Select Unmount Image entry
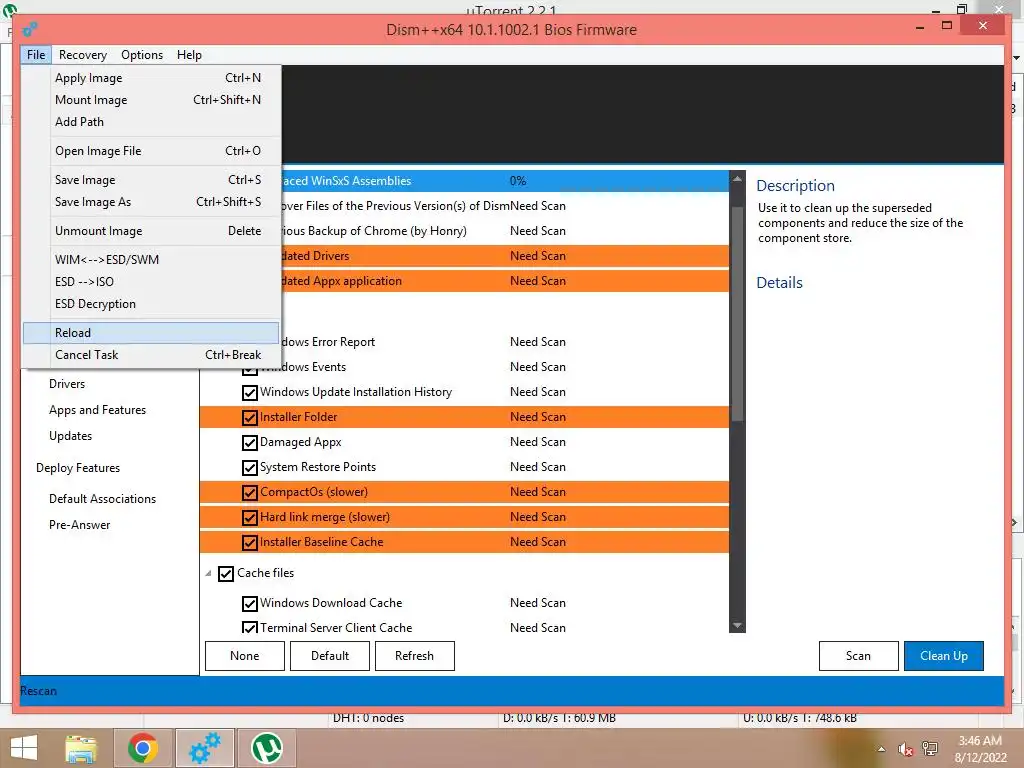Image resolution: width=1024 pixels, height=768 pixels. (152, 231)
